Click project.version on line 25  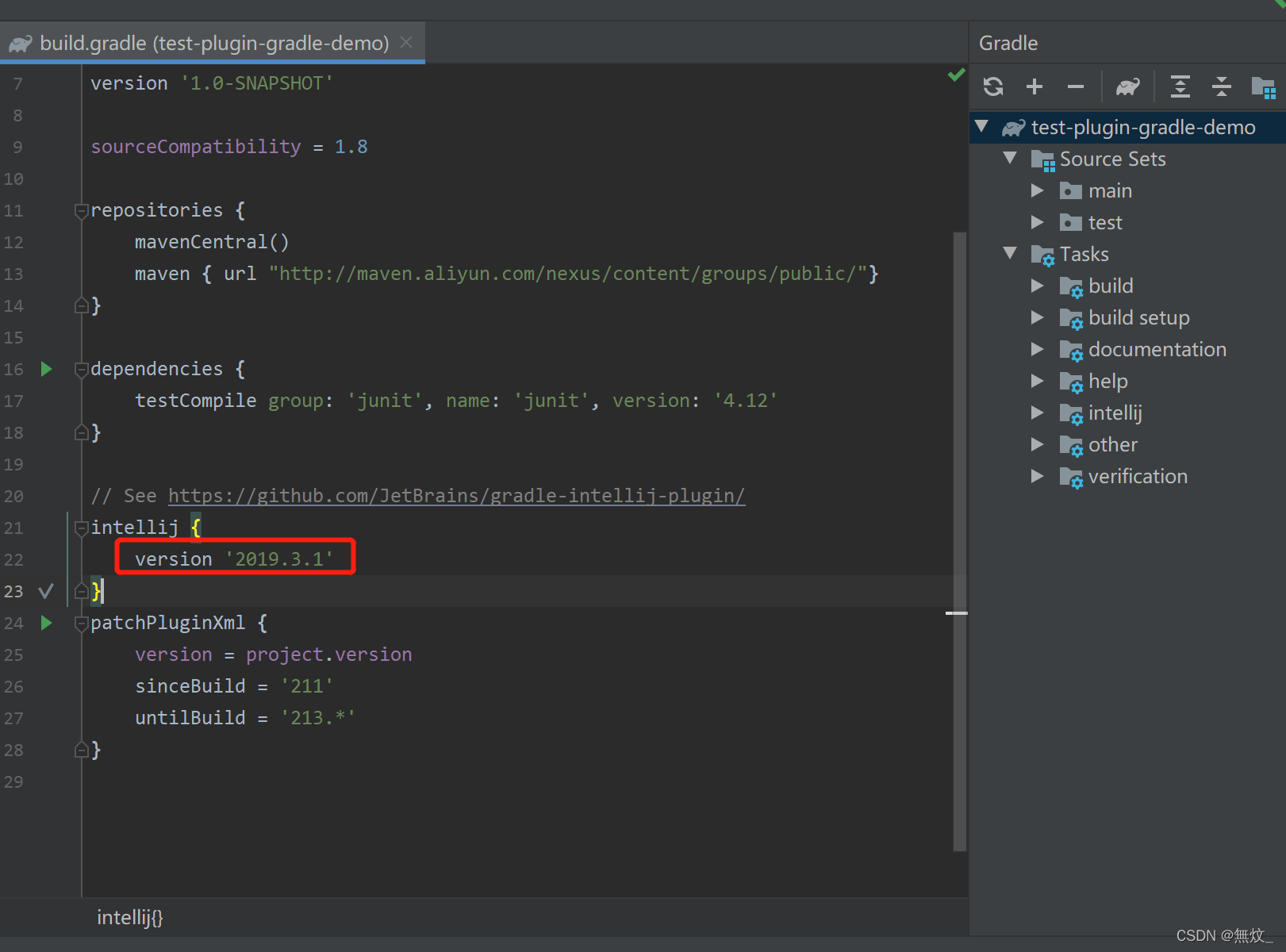click(328, 654)
